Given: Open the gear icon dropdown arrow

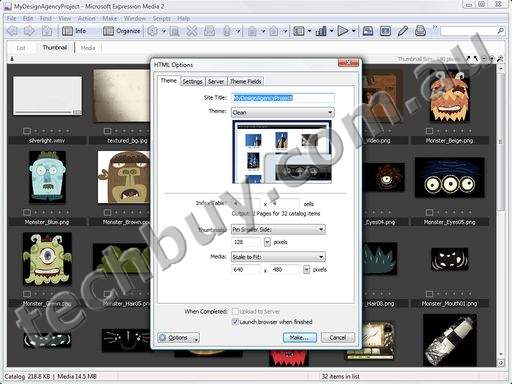Looking at the screenshot, I should tap(164, 31).
